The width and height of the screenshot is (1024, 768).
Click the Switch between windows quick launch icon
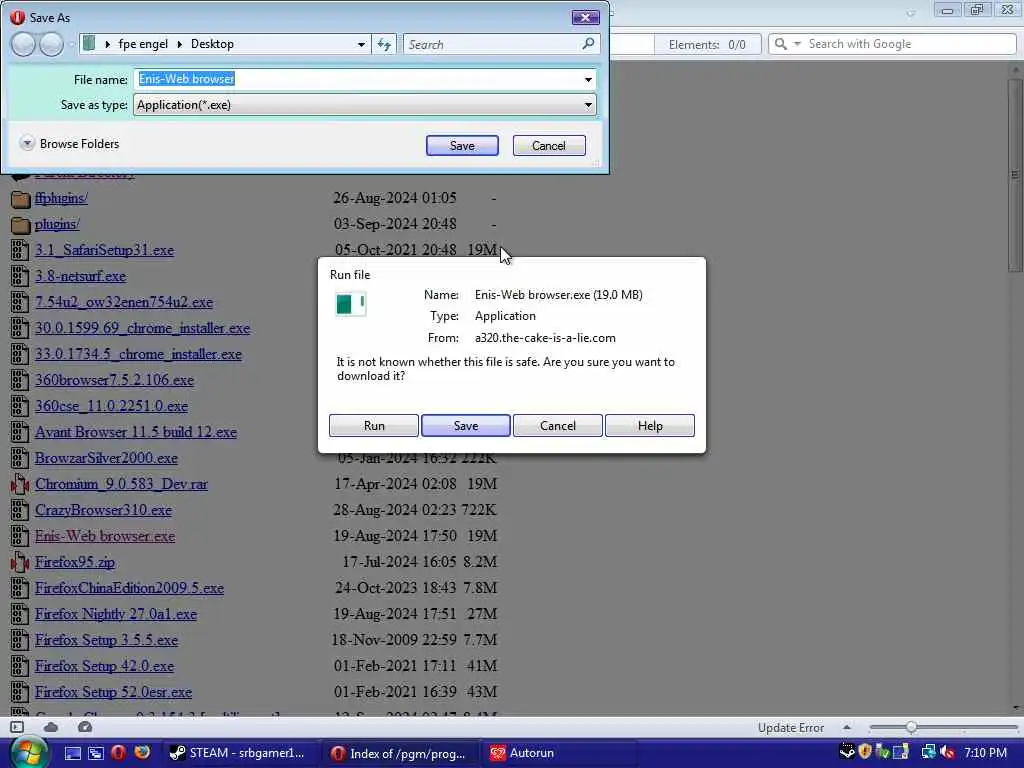(95, 753)
